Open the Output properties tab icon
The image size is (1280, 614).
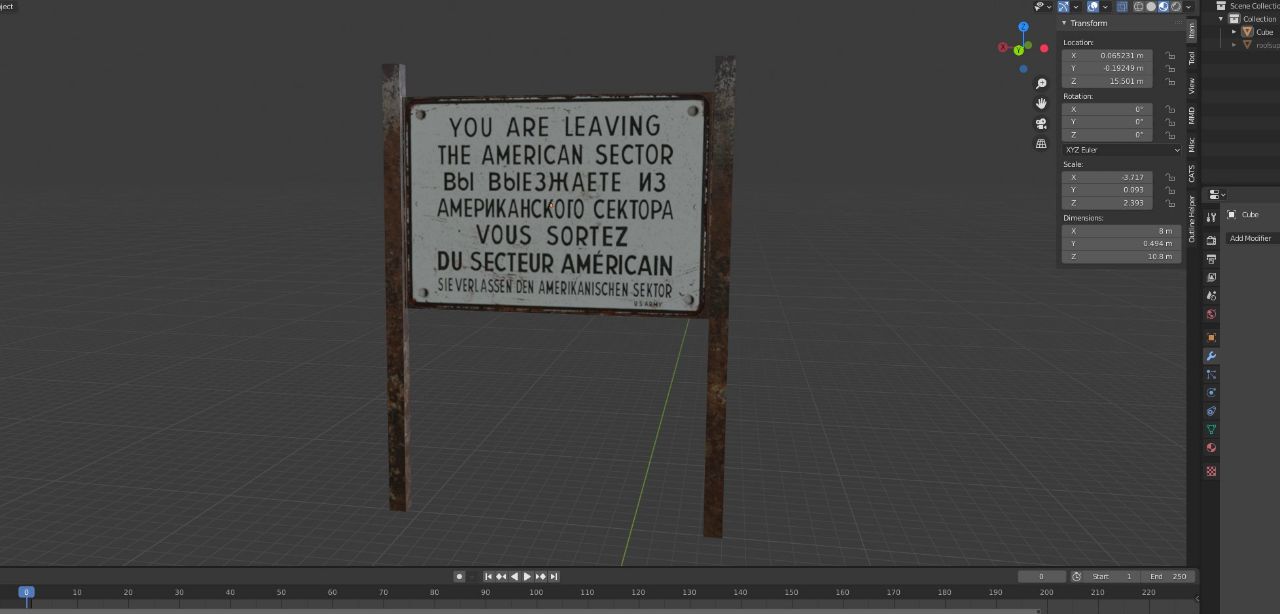[1211, 259]
